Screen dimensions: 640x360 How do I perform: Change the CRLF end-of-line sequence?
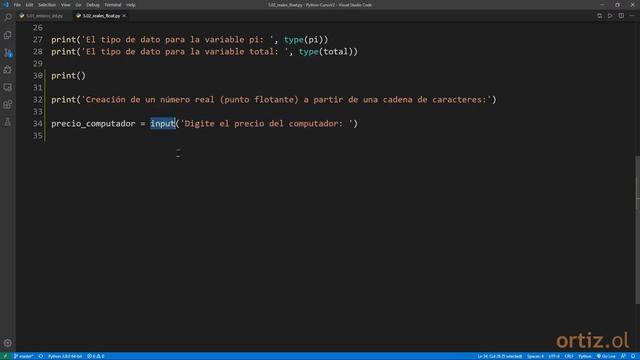[x=569, y=356]
